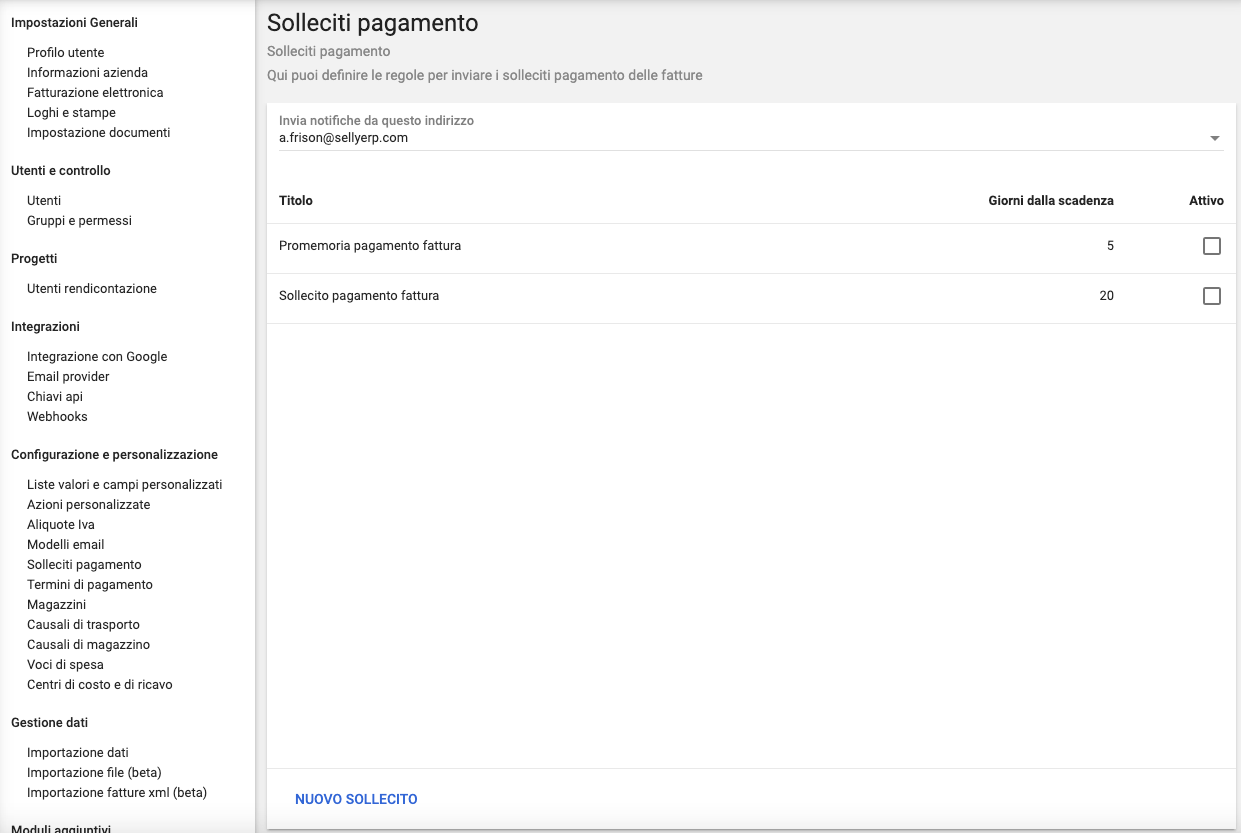This screenshot has width=1241, height=833.
Task: Click the Gestione dati section heading
Action: [49, 722]
